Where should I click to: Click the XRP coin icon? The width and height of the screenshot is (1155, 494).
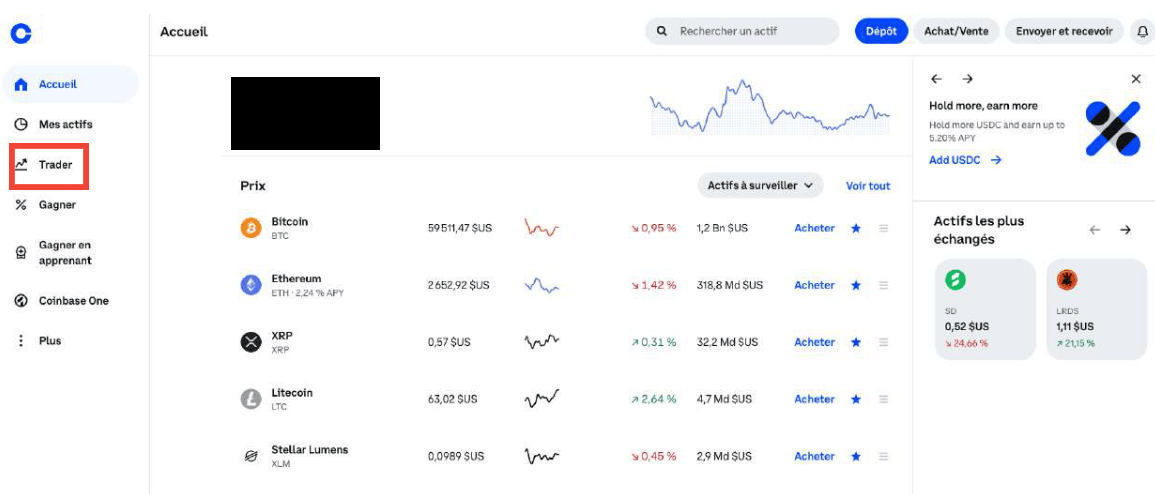(250, 343)
